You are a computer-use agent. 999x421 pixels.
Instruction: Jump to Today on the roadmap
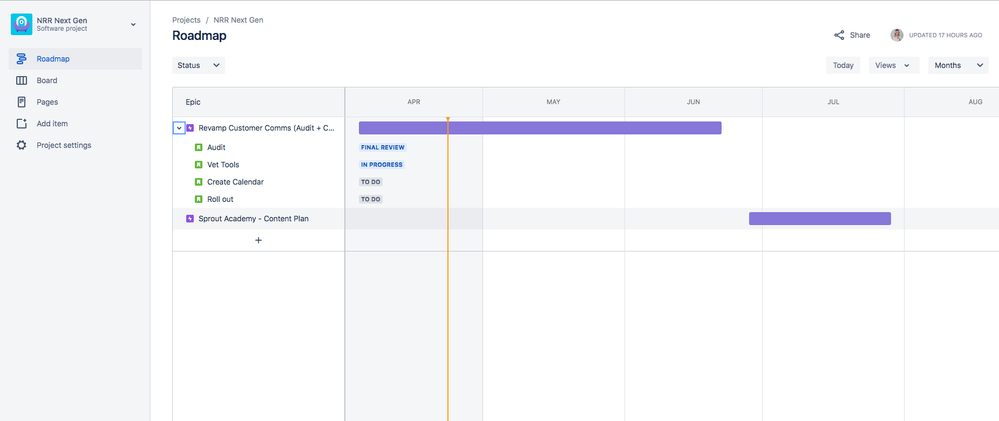tap(843, 65)
